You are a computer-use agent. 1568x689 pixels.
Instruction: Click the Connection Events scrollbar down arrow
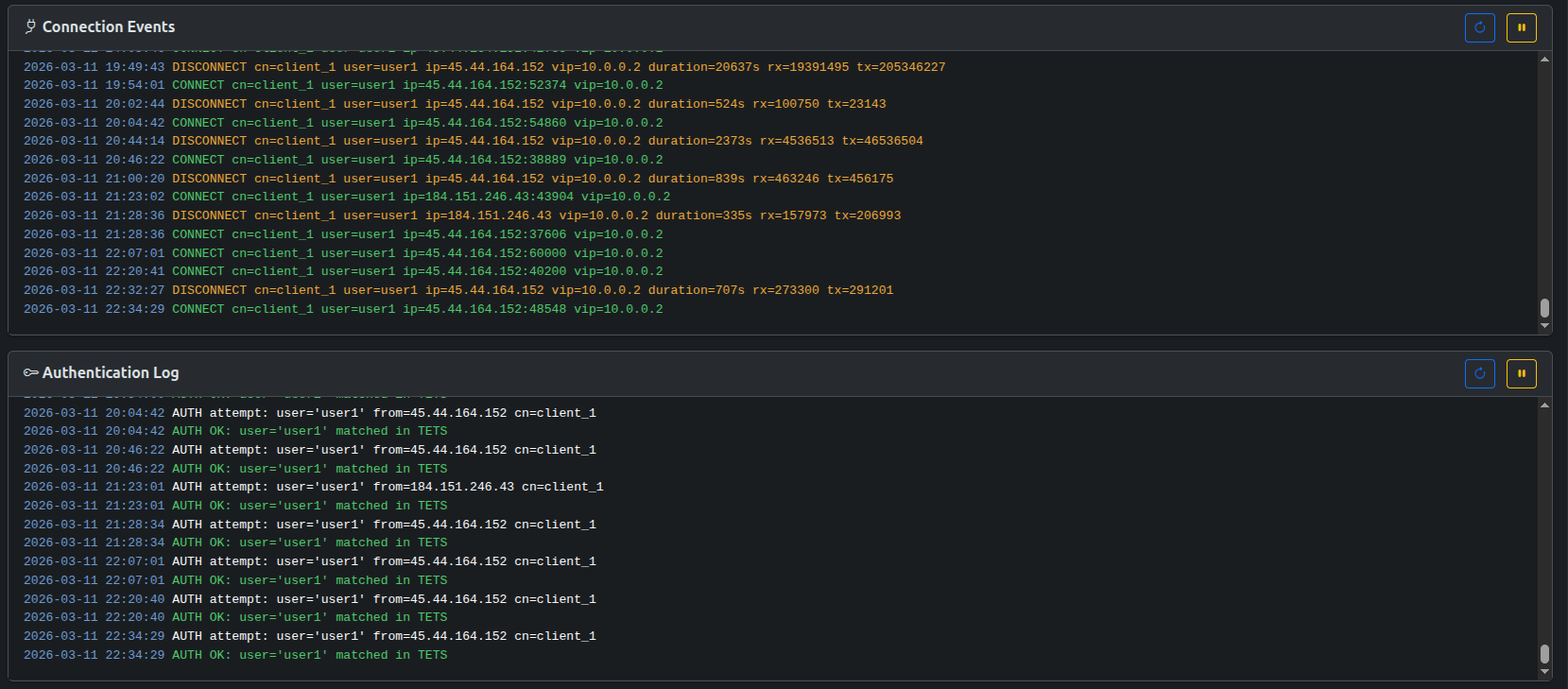[1544, 326]
